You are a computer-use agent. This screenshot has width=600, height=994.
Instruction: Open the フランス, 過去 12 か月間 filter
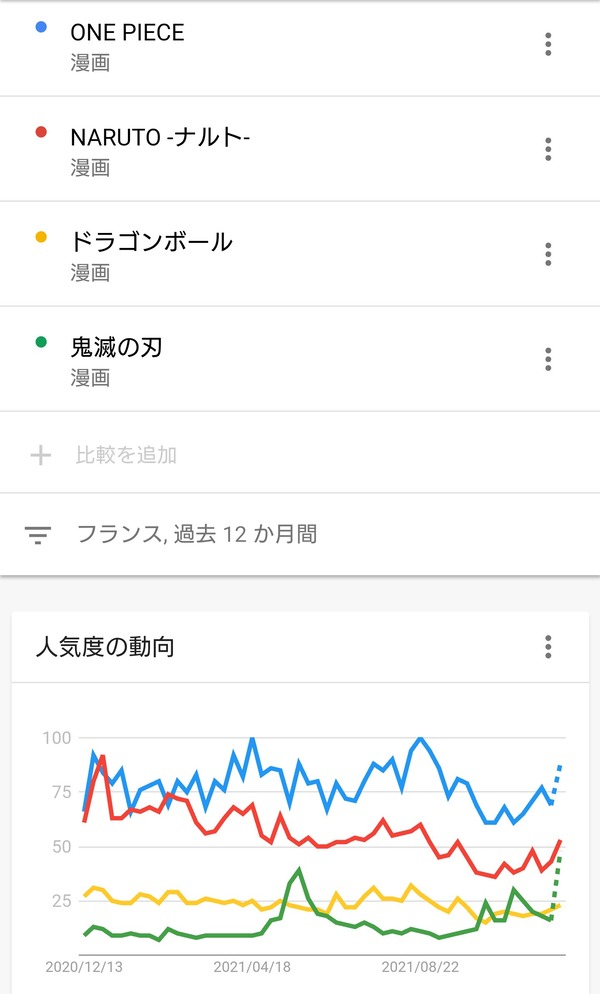[197, 534]
